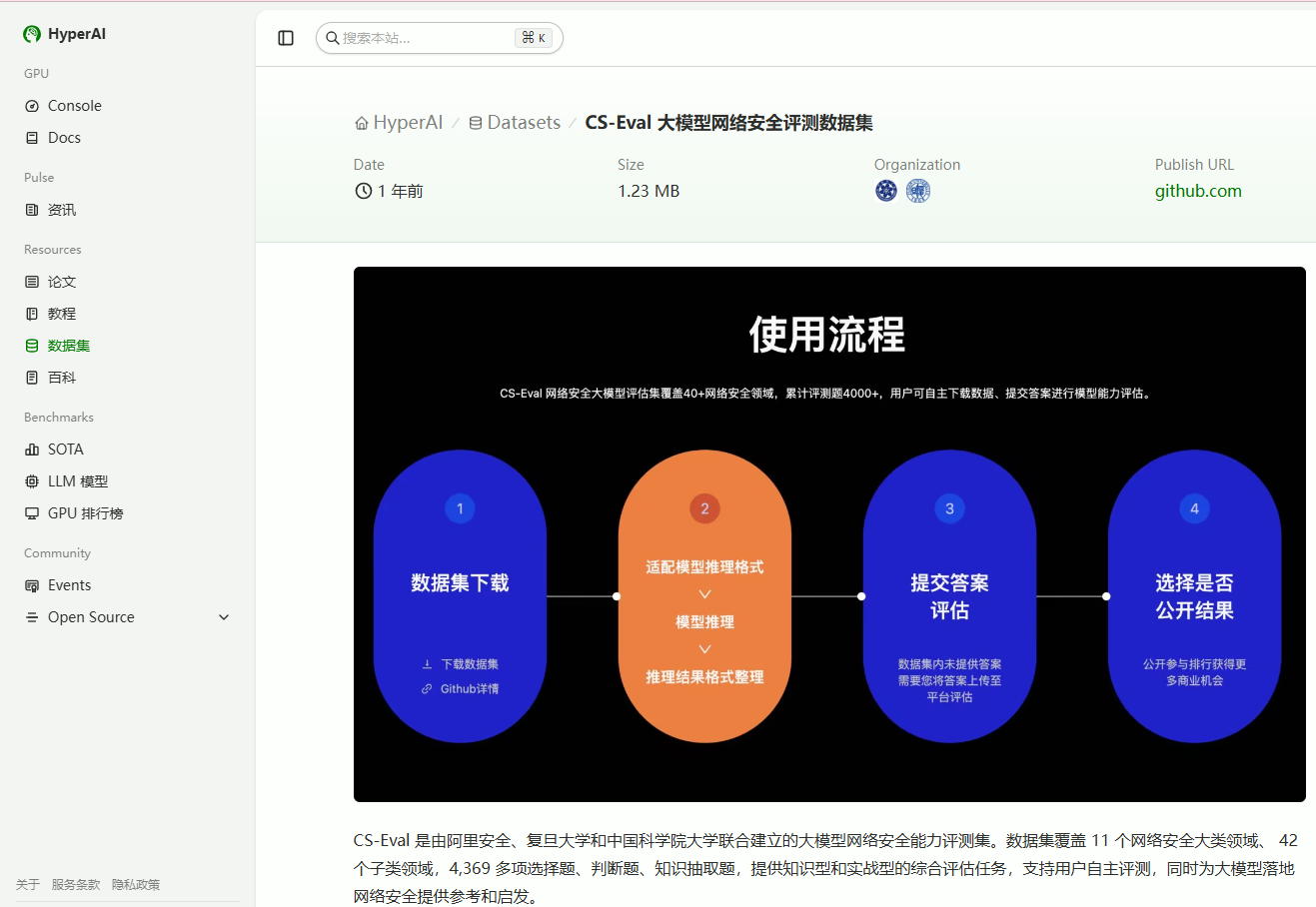Click the LLM 模型 chip icon
Viewport: 1316px width, 907px height.
[x=32, y=481]
